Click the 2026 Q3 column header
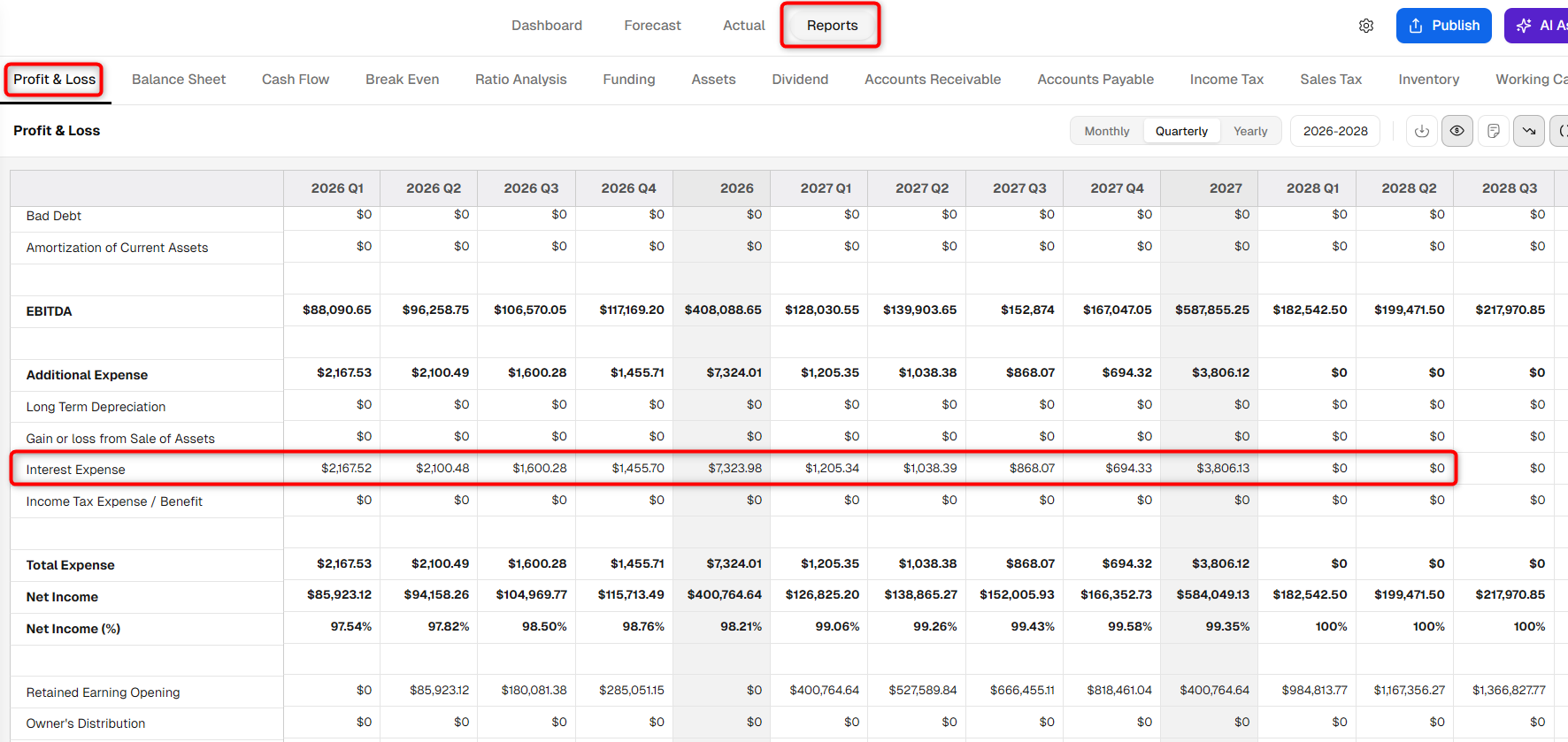 point(531,188)
